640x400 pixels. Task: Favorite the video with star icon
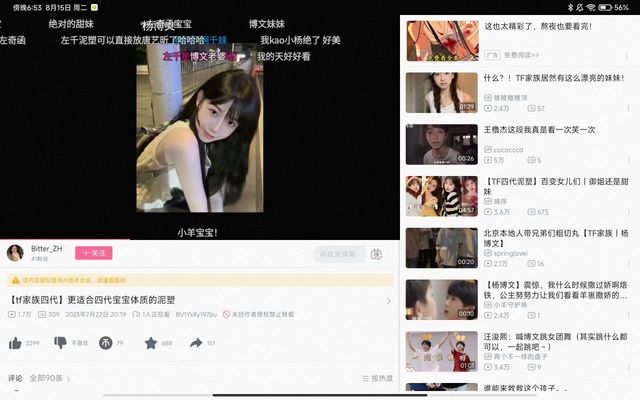point(151,343)
